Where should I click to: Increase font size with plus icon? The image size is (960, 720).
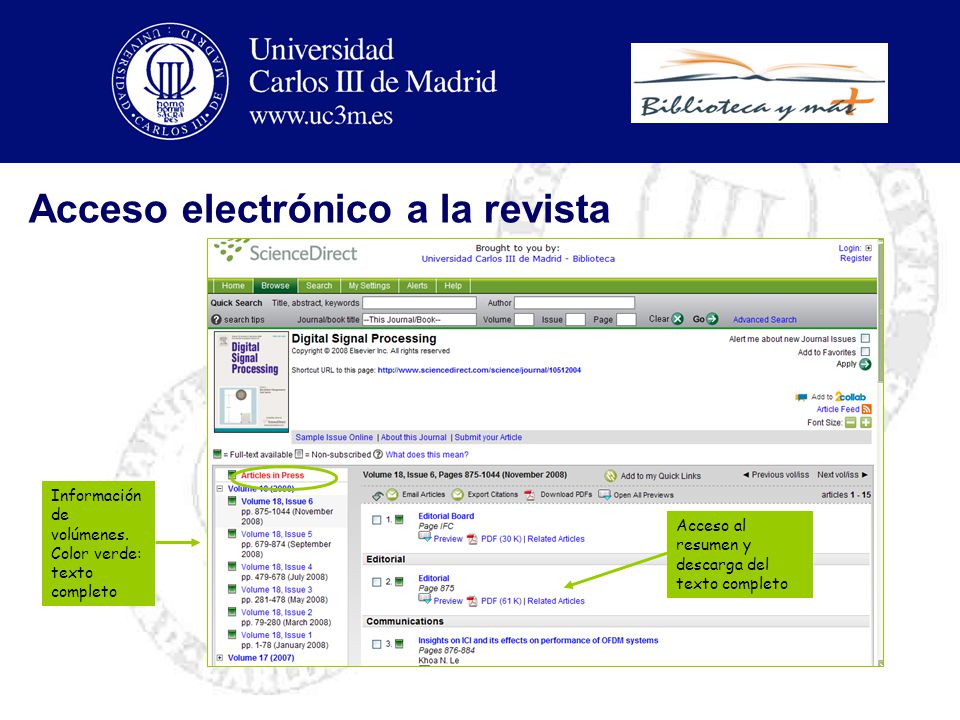(x=866, y=422)
